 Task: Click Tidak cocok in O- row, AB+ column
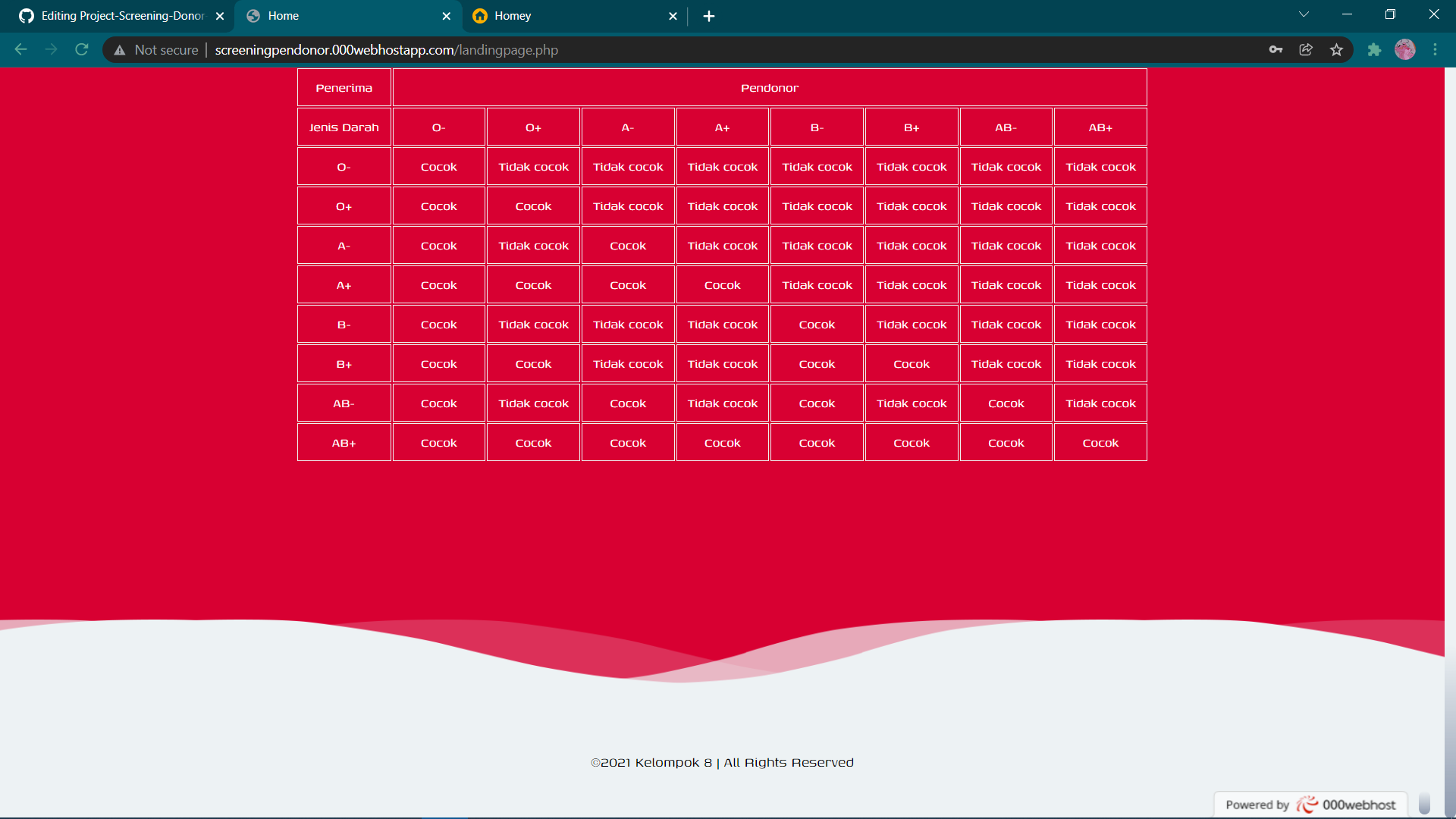point(1101,167)
